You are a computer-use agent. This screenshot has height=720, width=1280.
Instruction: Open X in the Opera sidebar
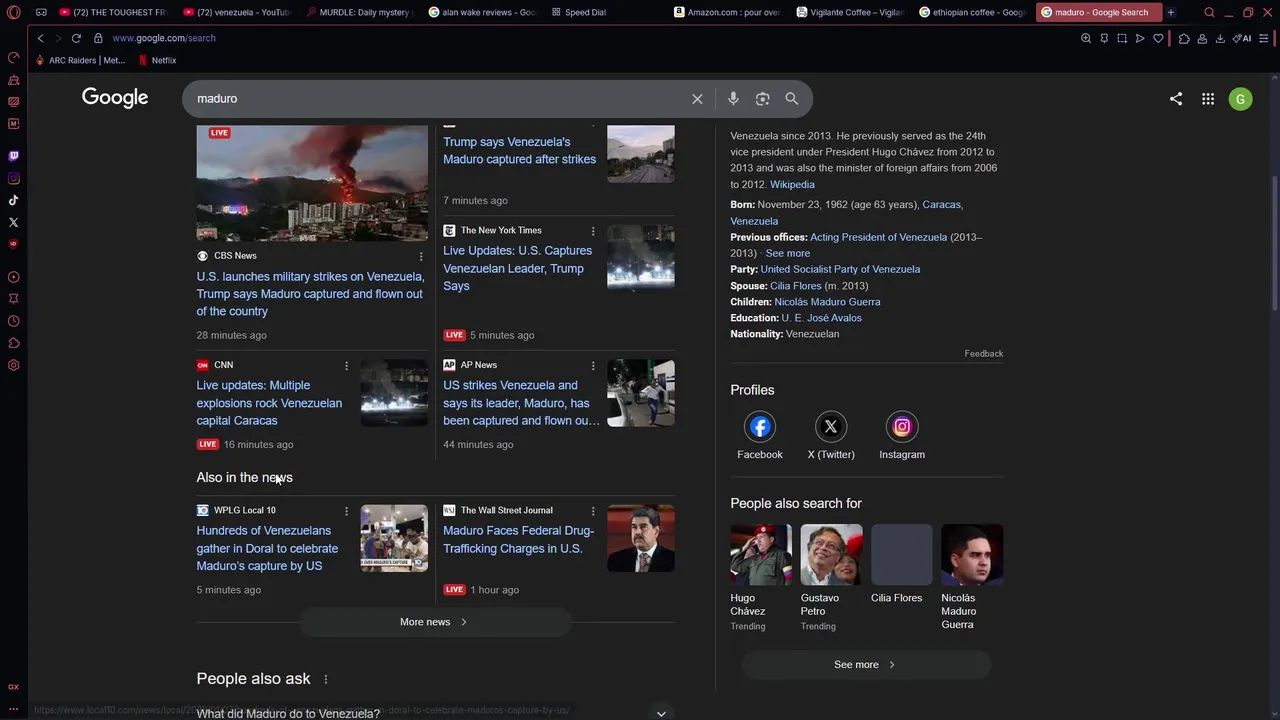13,222
